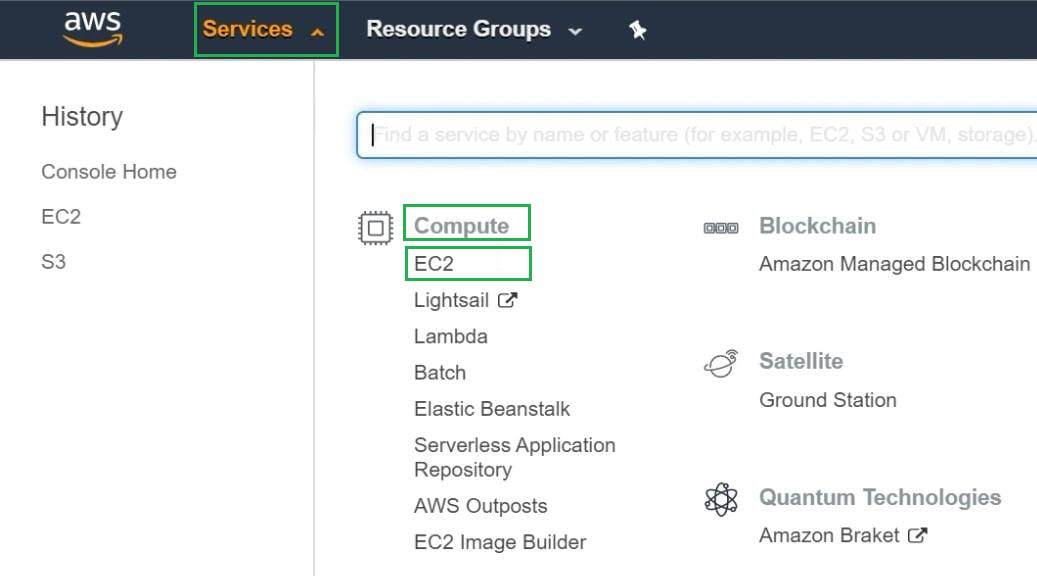Open Amazon Managed Blockchain
Image resolution: width=1037 pixels, height=576 pixels.
(x=894, y=264)
